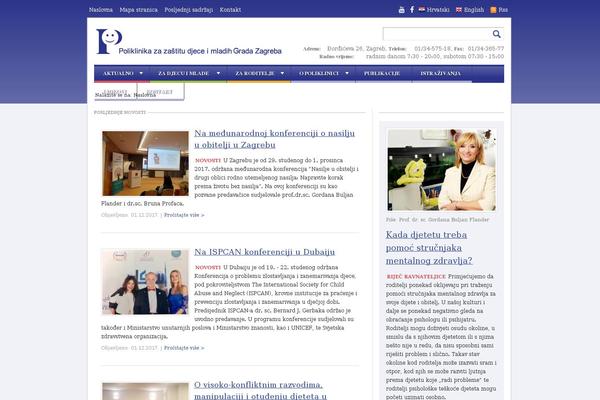This screenshot has height=400, width=600.
Task: Click the Posljednje novosti section heading
Action: point(120,113)
